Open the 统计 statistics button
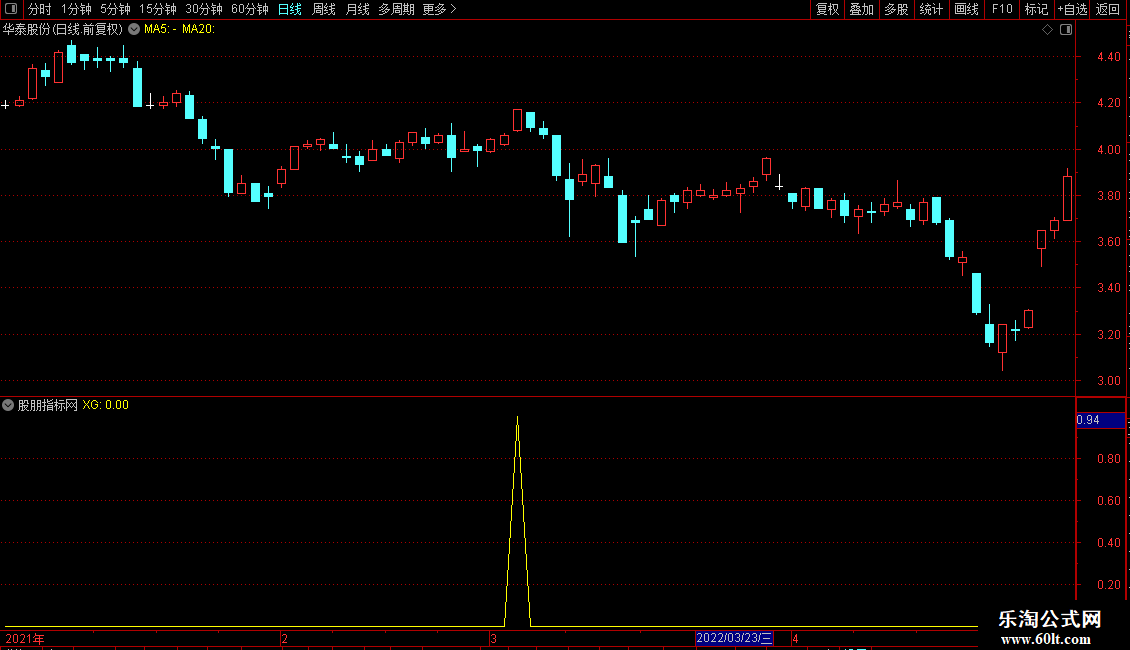The image size is (1130, 650). (931, 9)
